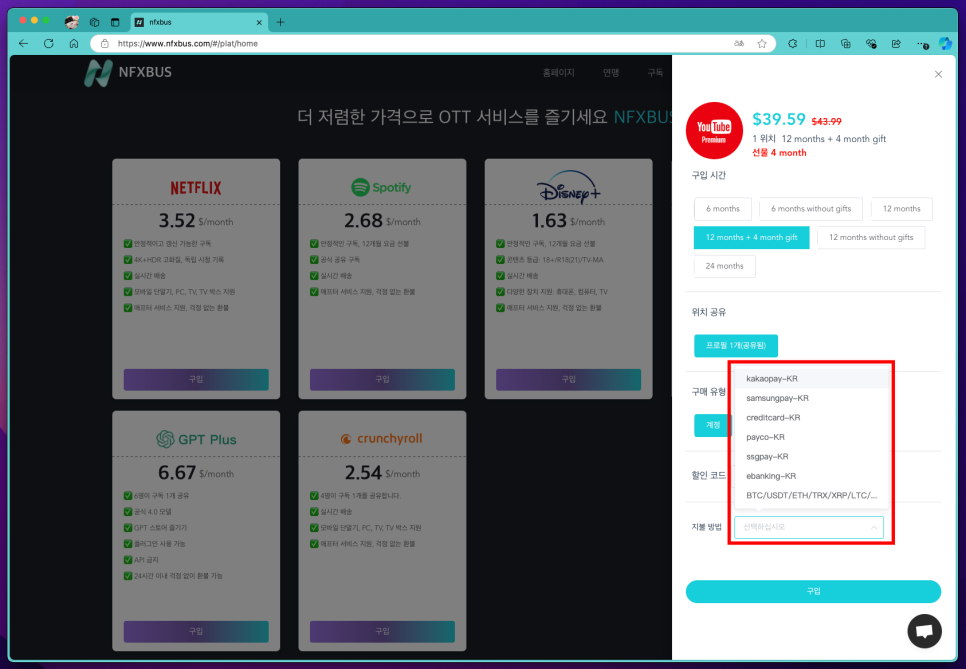Choose creditcard-KR from the payment list
This screenshot has width=966, height=669.
pyautogui.click(x=811, y=418)
